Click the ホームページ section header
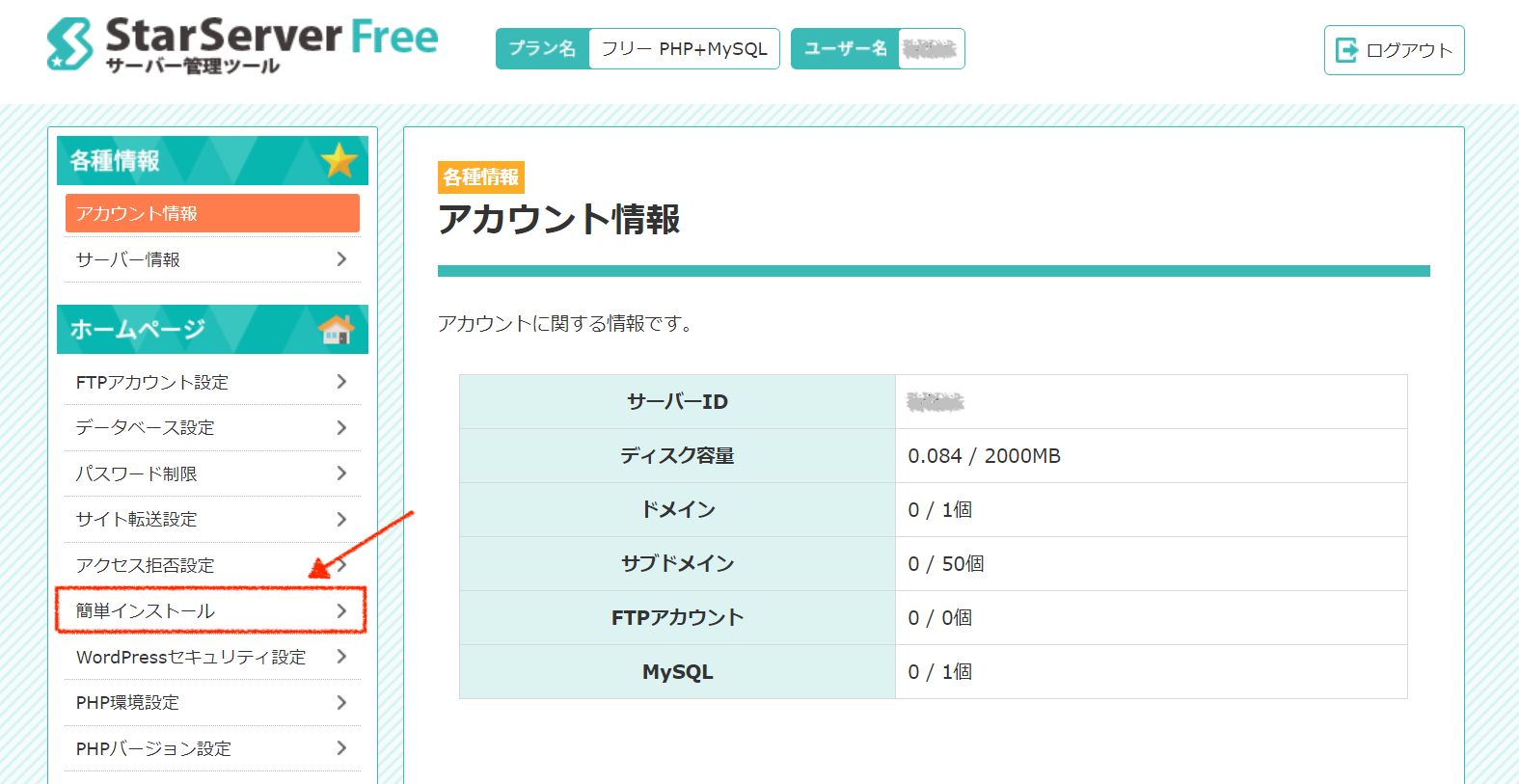The image size is (1519, 784). tap(212, 330)
